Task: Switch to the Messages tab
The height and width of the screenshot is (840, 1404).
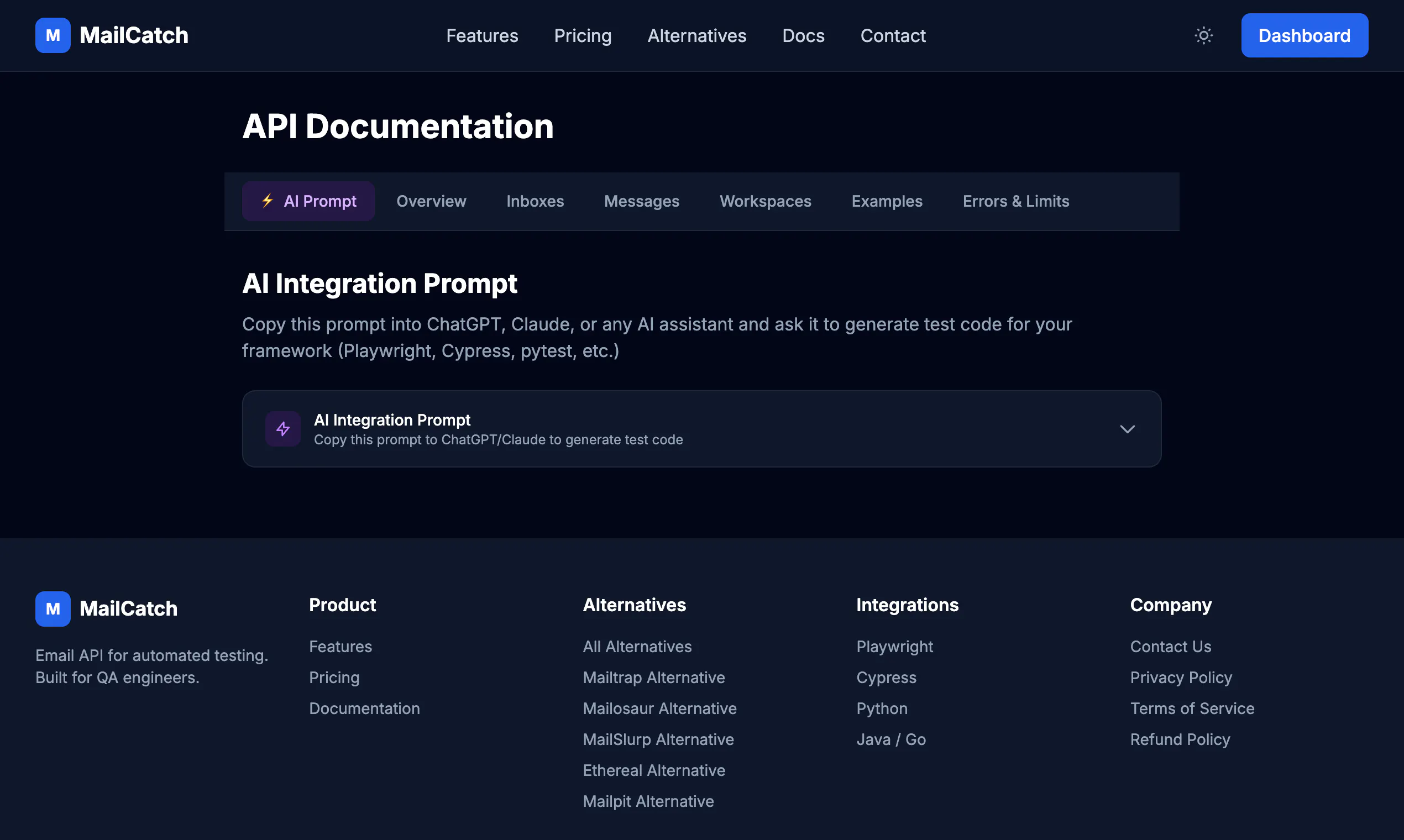Action: click(641, 201)
